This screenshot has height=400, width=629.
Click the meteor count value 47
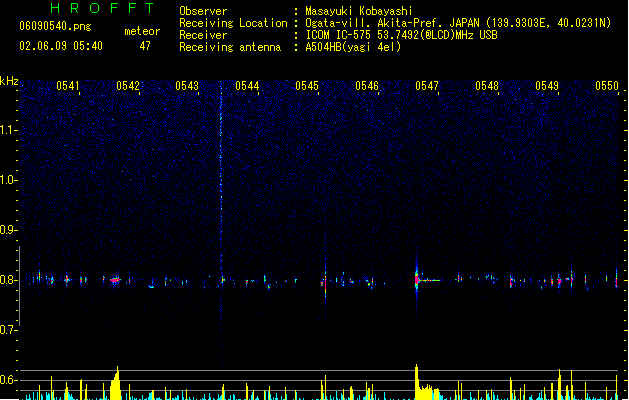[145, 46]
